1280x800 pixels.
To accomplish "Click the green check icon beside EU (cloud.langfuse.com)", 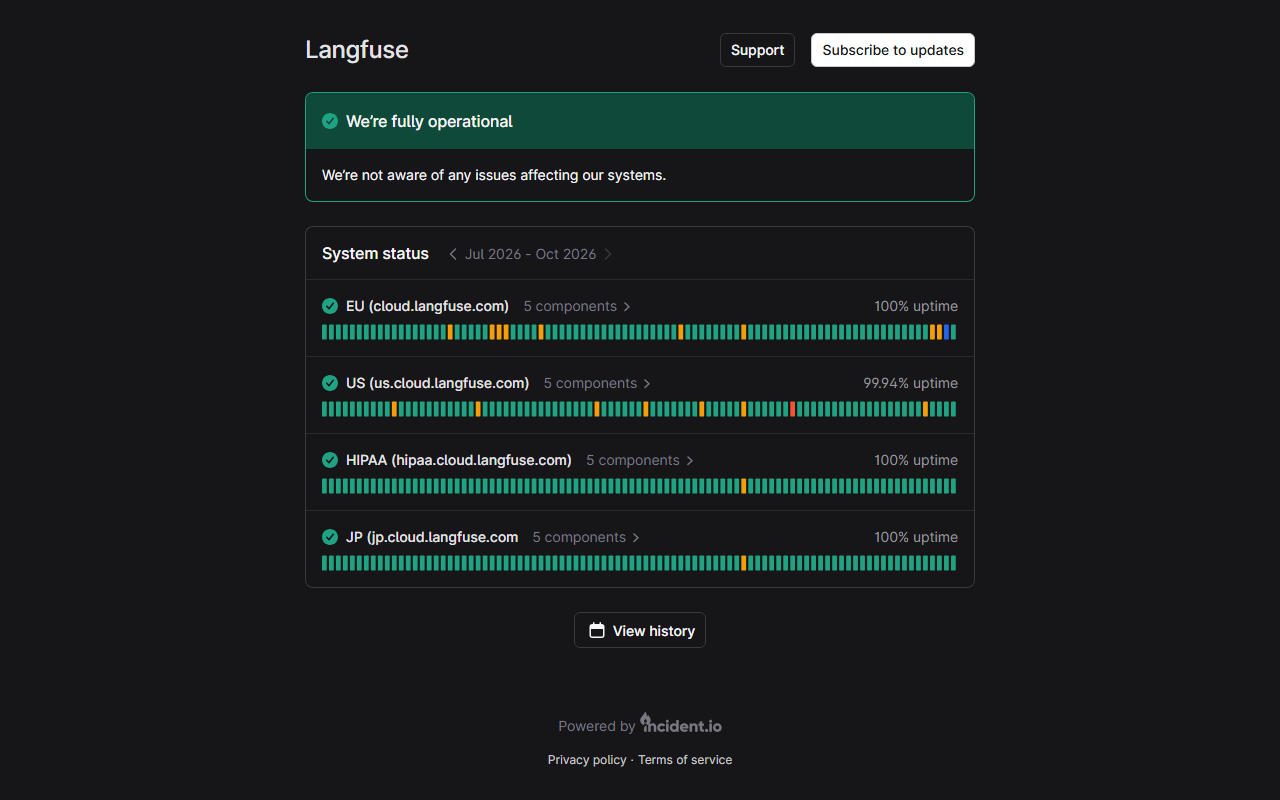I will coord(330,306).
